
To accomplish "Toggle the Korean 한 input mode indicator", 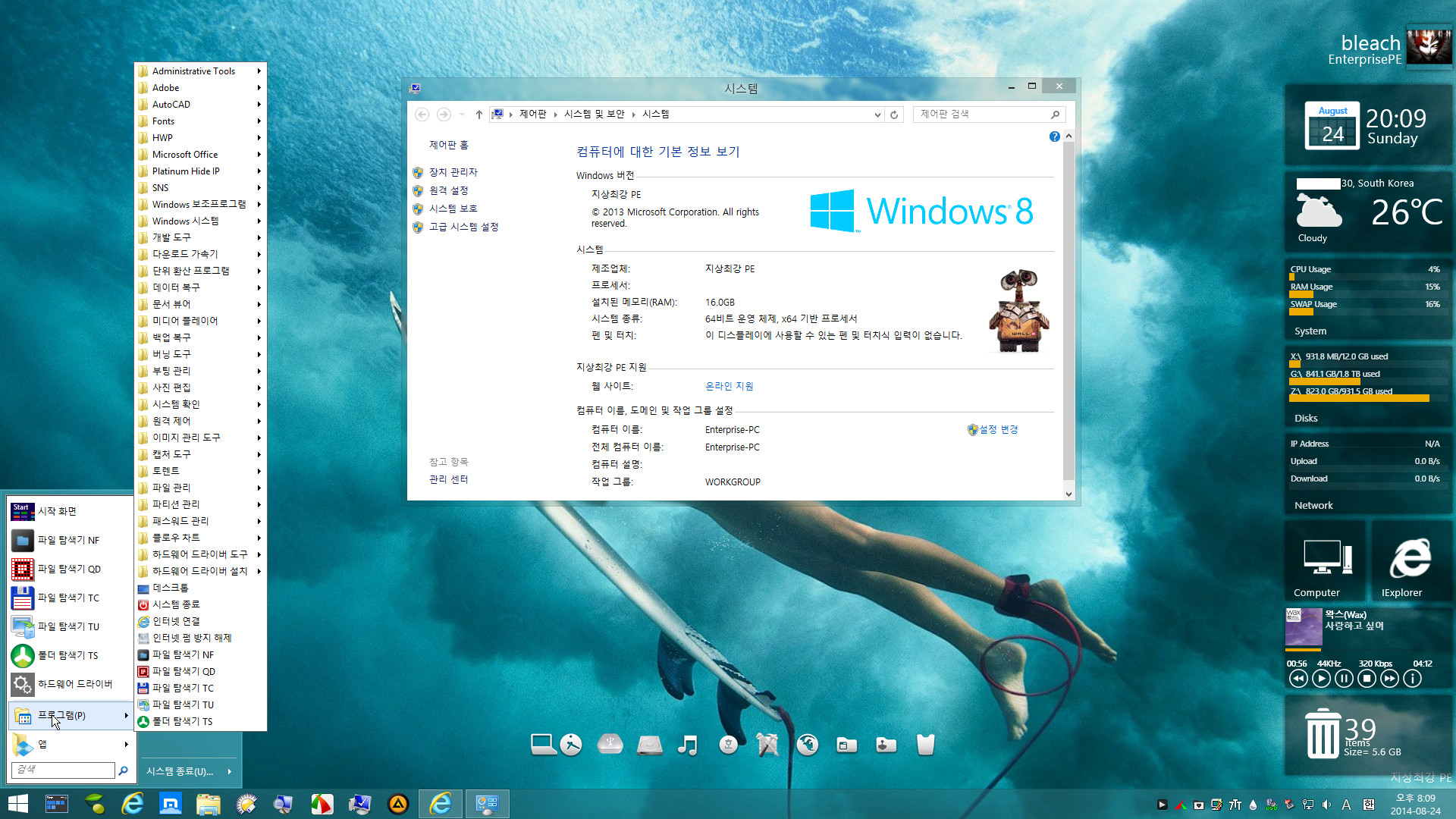I will 1369,805.
